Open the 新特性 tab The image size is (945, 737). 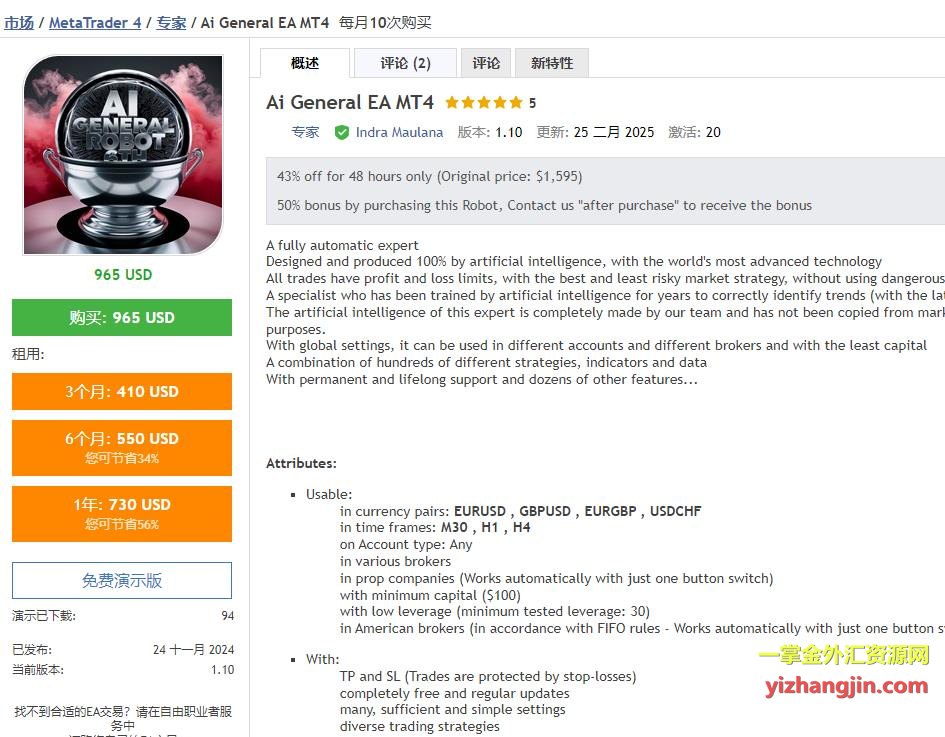click(552, 63)
